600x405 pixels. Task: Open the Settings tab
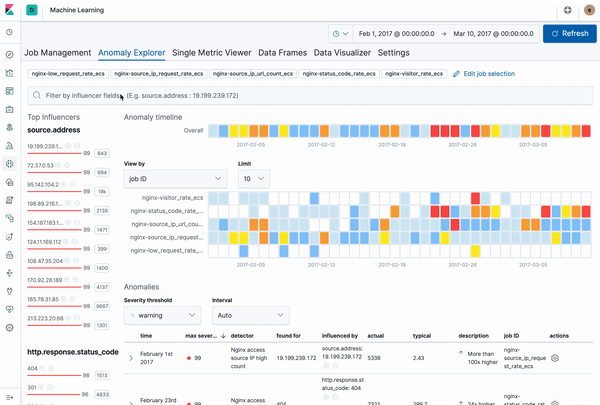393,53
